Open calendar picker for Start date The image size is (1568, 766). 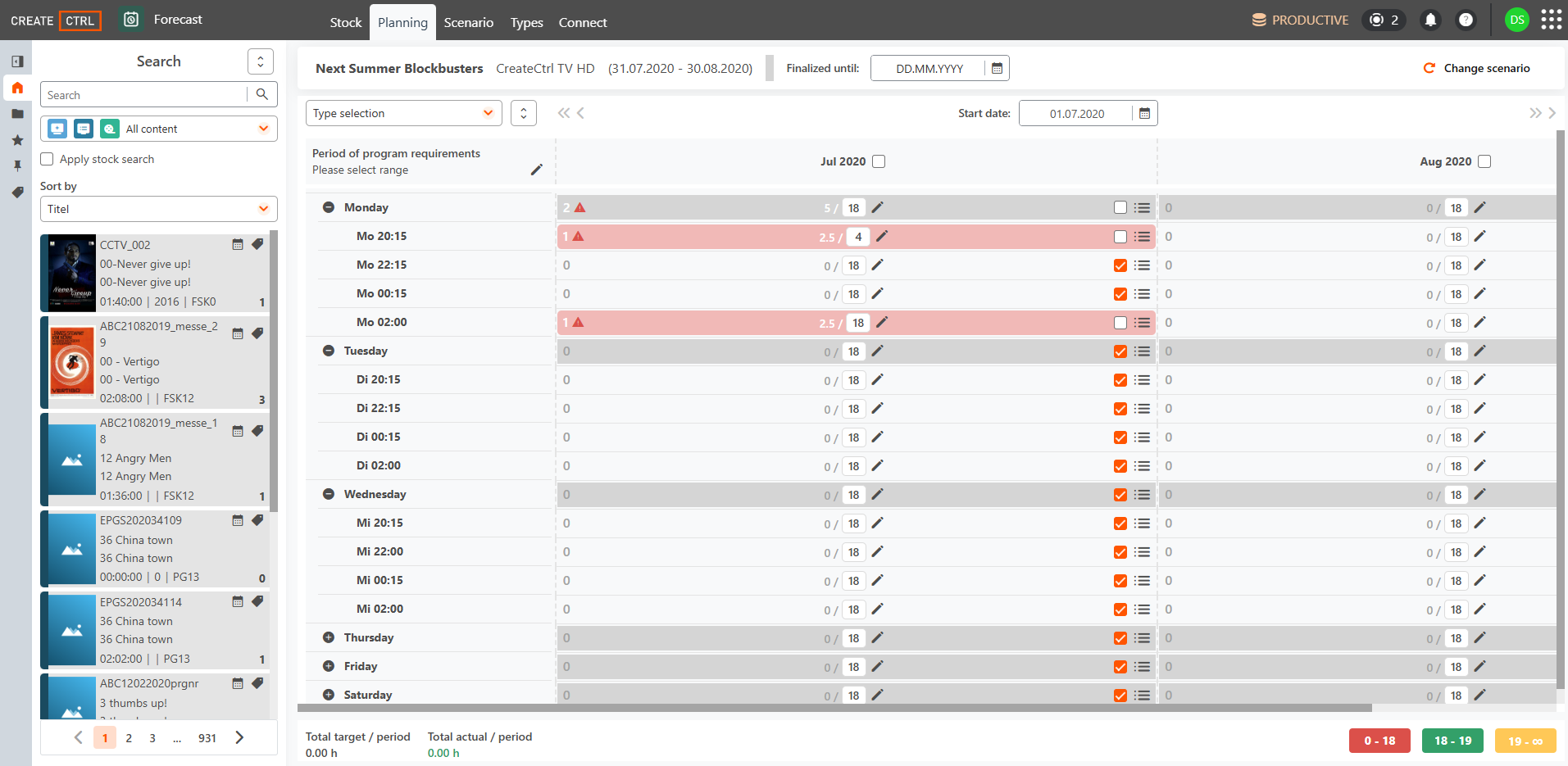point(1144,113)
